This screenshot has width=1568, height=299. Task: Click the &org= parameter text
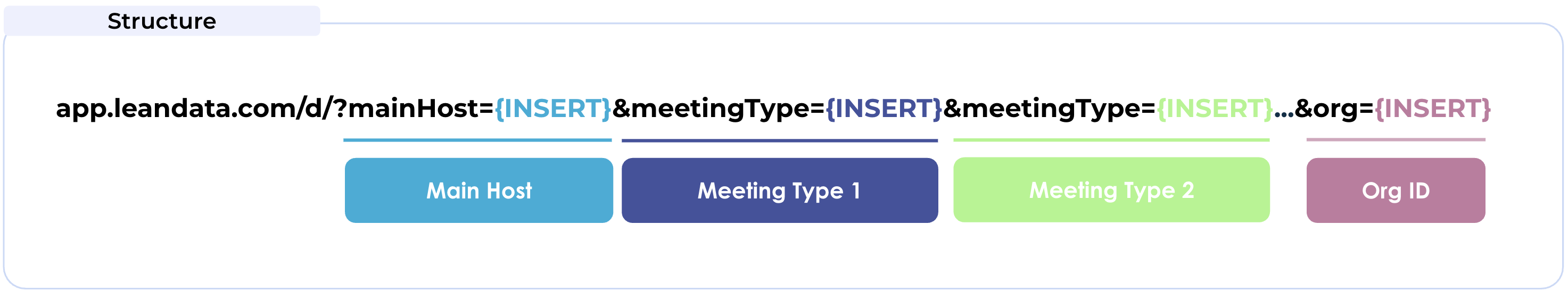click(1334, 109)
